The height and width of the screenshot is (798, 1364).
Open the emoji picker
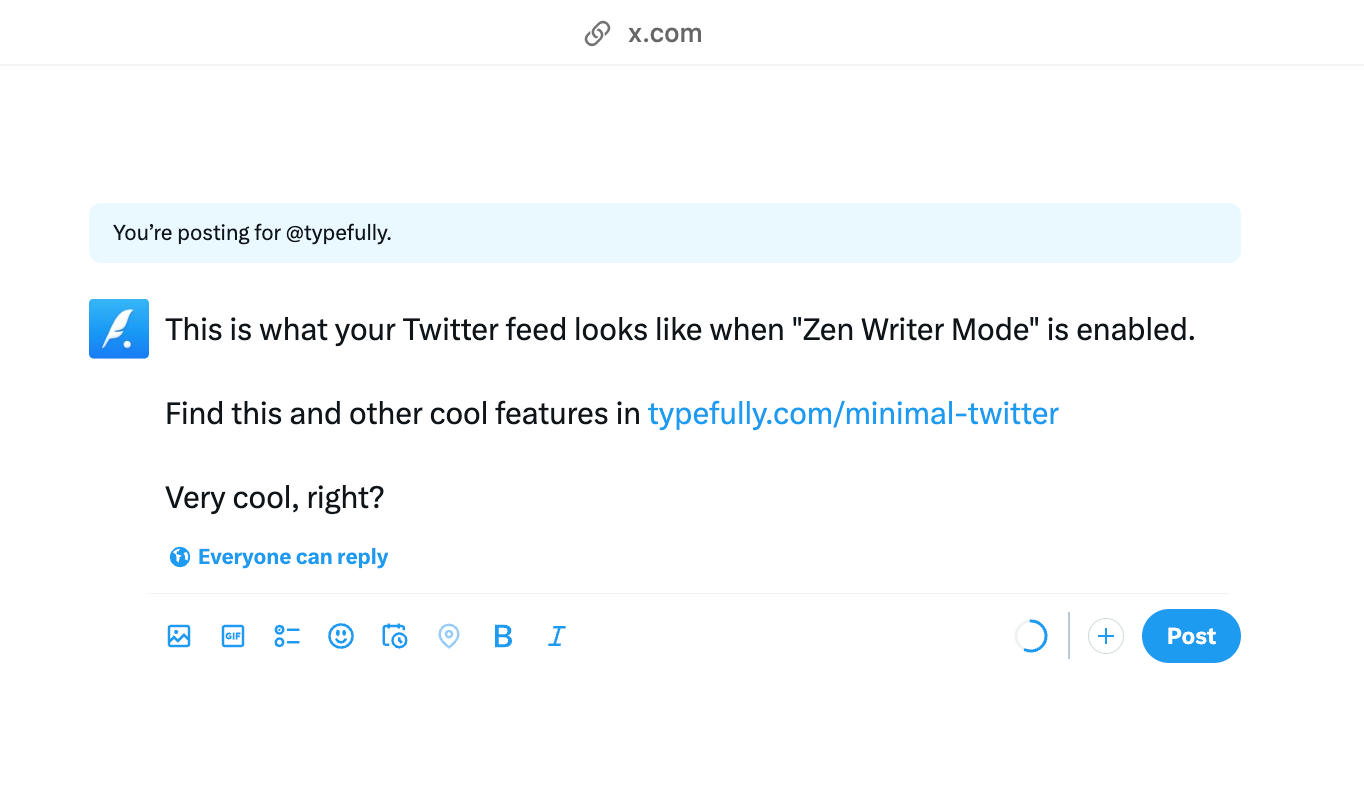[x=340, y=636]
